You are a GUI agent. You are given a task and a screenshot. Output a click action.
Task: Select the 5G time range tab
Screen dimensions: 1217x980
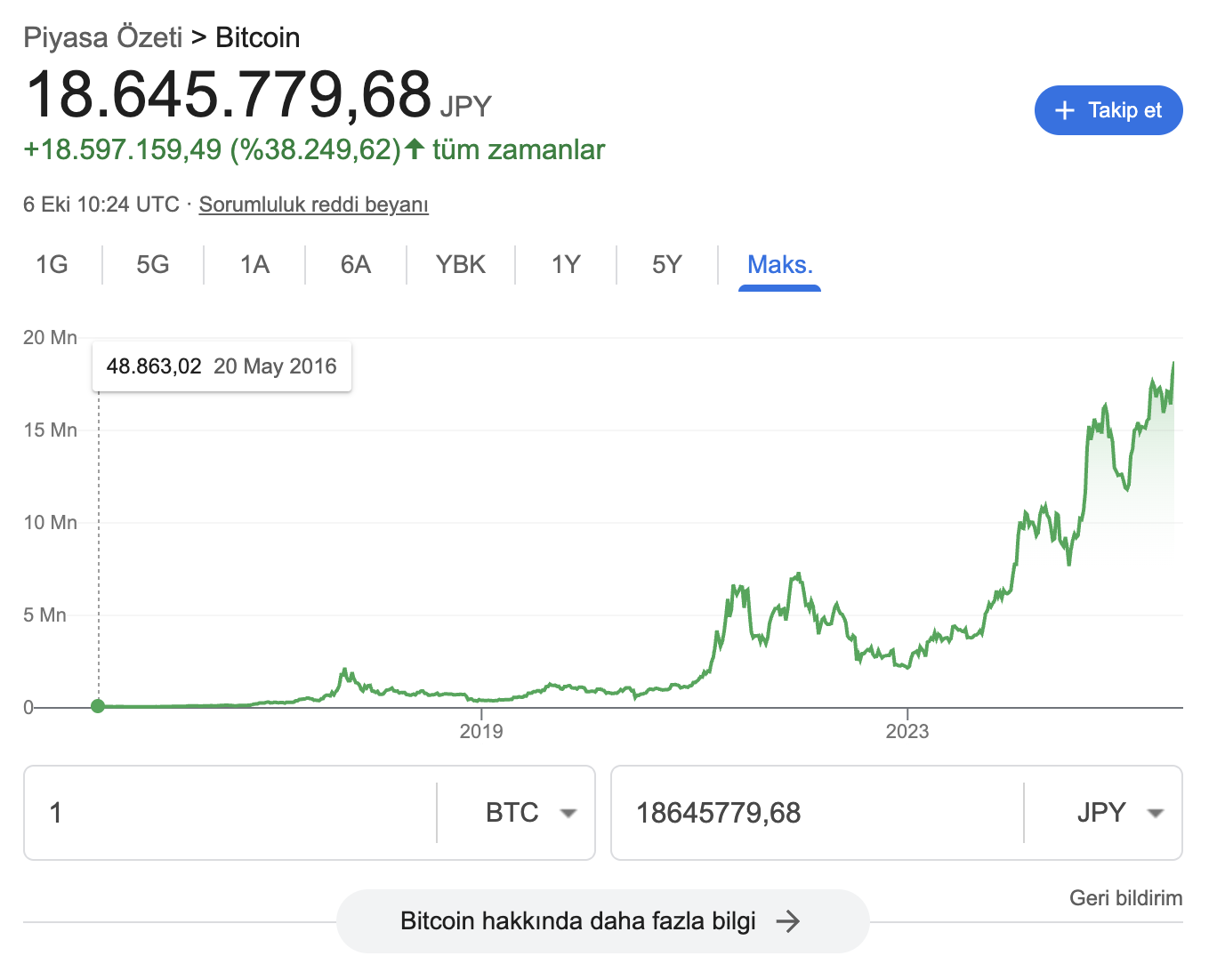point(153,265)
